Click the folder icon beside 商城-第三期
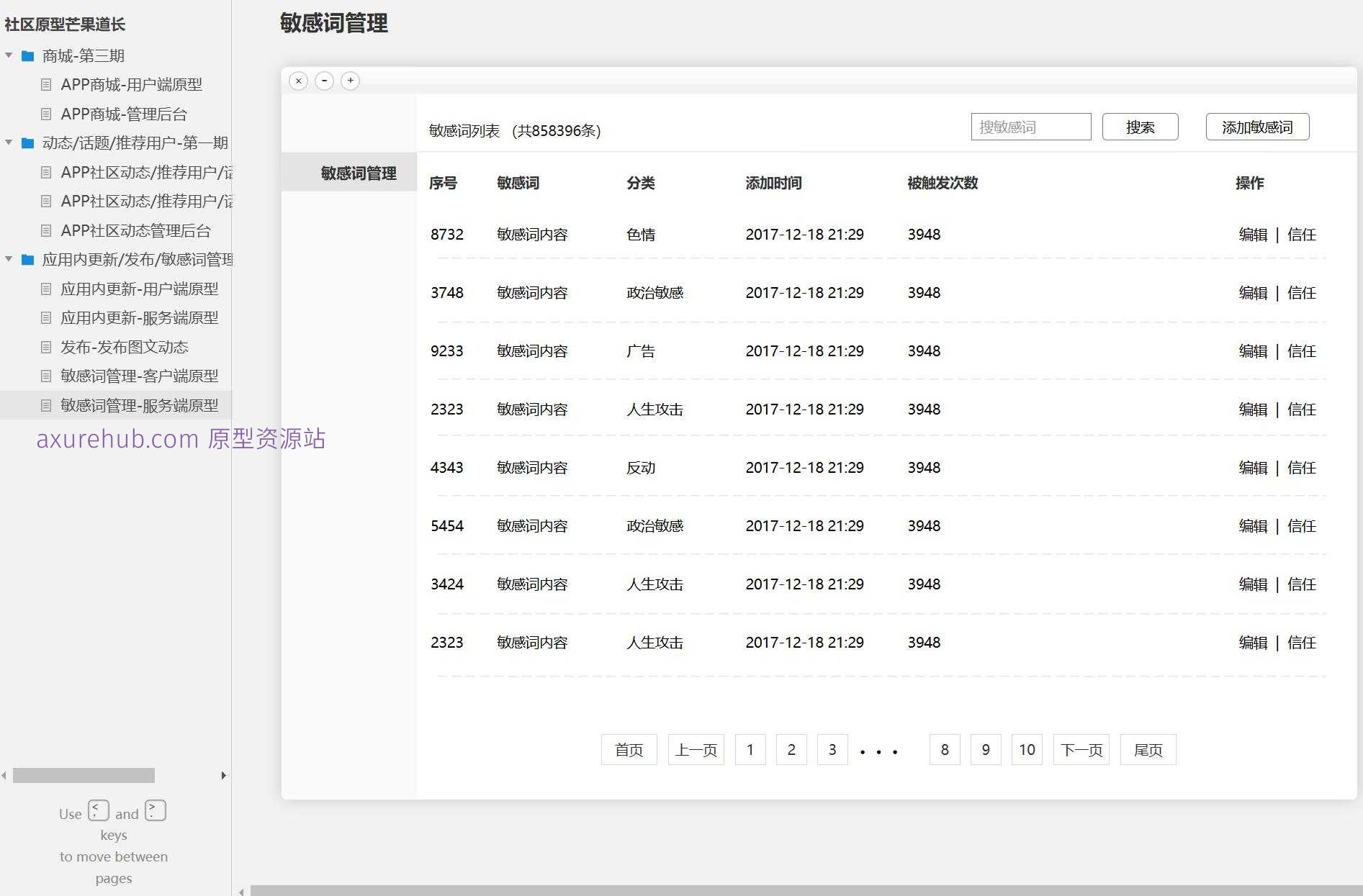This screenshot has width=1363, height=896. (x=27, y=55)
